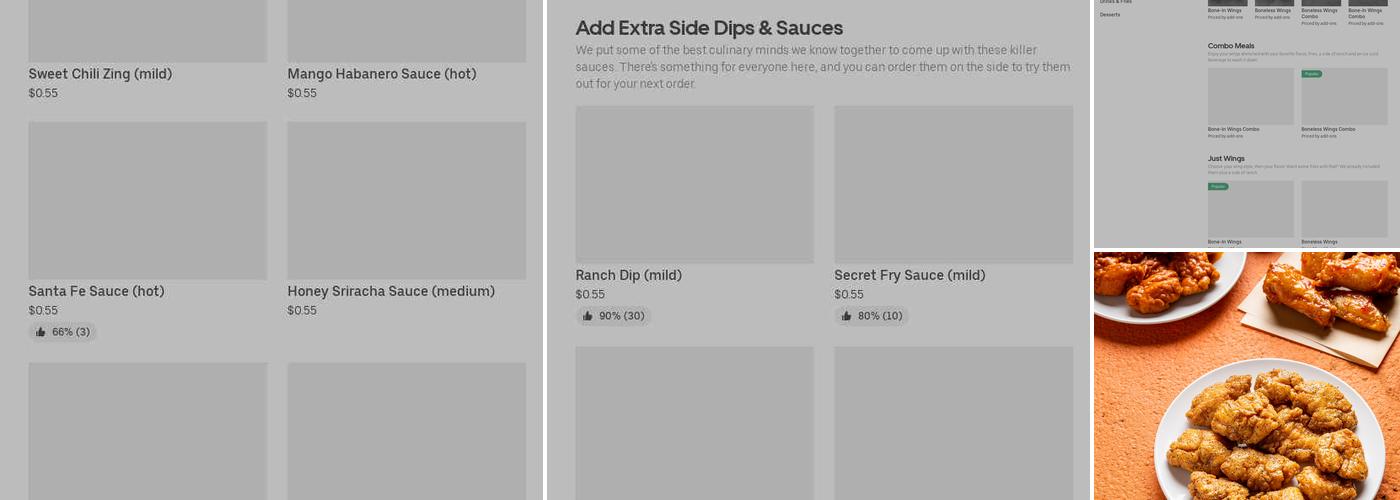Click the thumbs-up icon under Secret Fry Sauce
The height and width of the screenshot is (500, 1400).
[x=847, y=316]
